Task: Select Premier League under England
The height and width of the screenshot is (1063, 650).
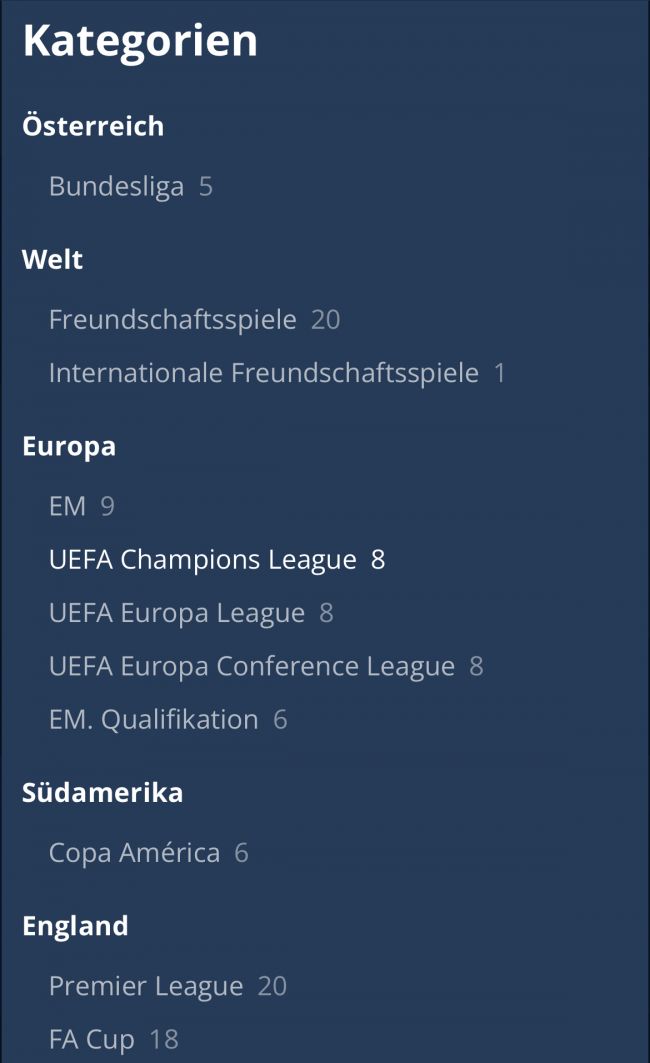Action: click(x=146, y=987)
